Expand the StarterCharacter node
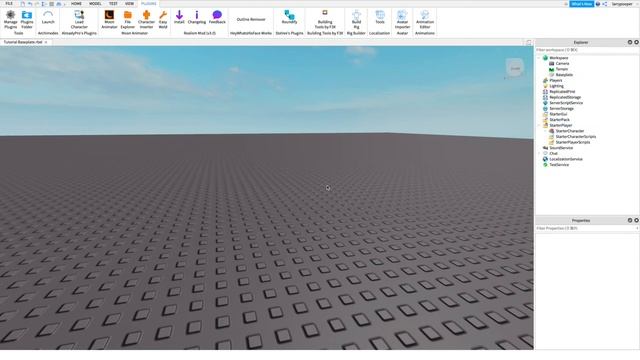This screenshot has height=360, width=640. point(545,131)
